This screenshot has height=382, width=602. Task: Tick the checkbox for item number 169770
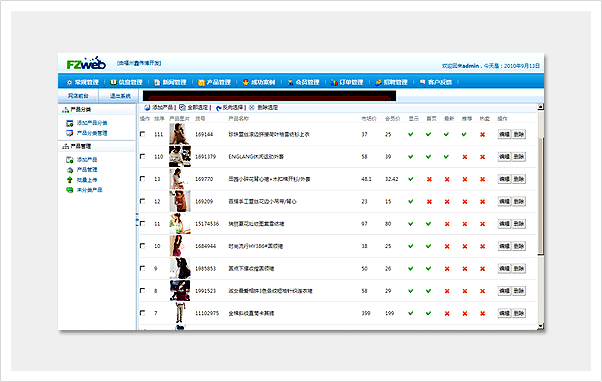tap(143, 179)
